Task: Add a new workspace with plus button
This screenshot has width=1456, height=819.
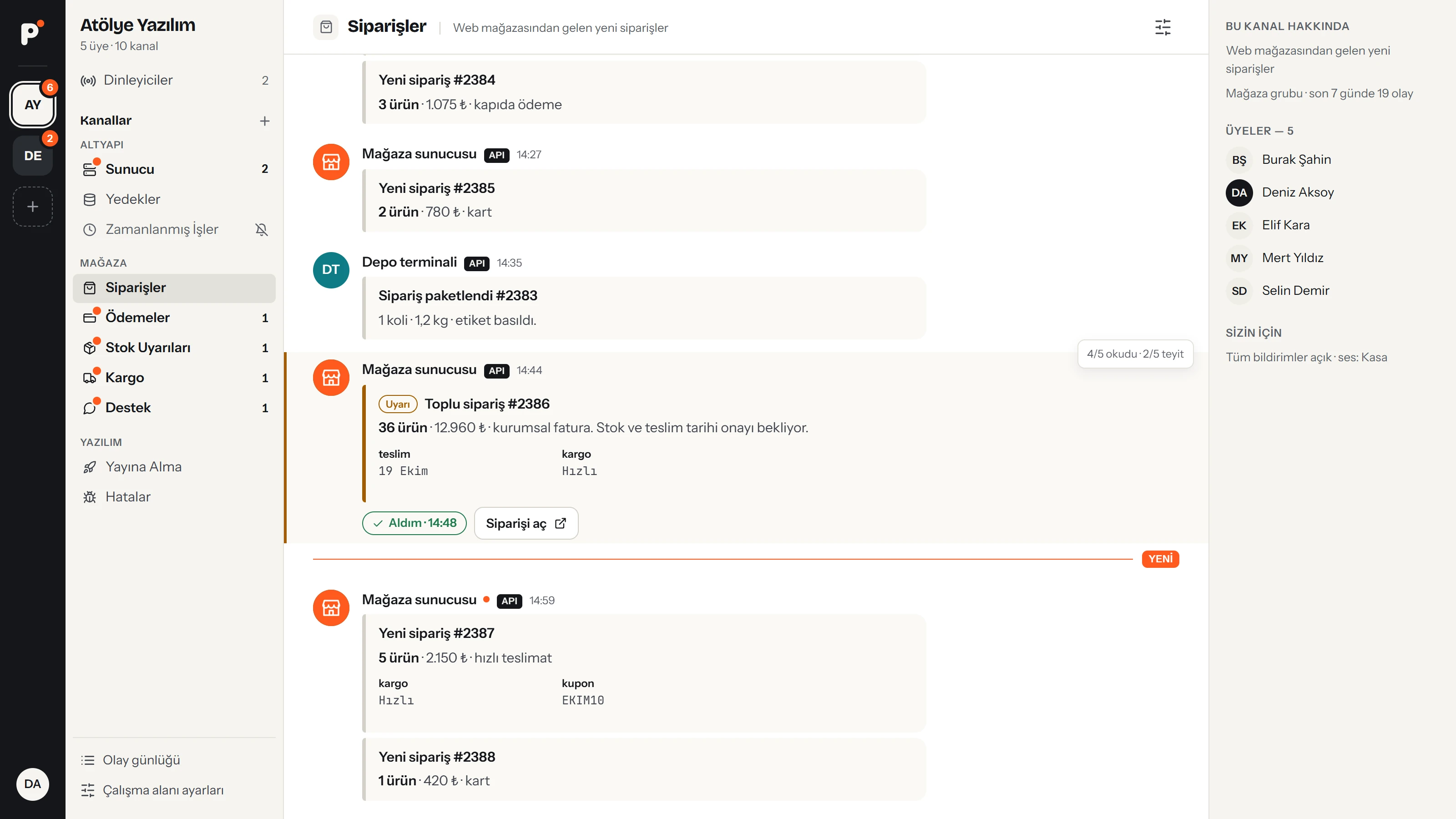Action: [33, 206]
